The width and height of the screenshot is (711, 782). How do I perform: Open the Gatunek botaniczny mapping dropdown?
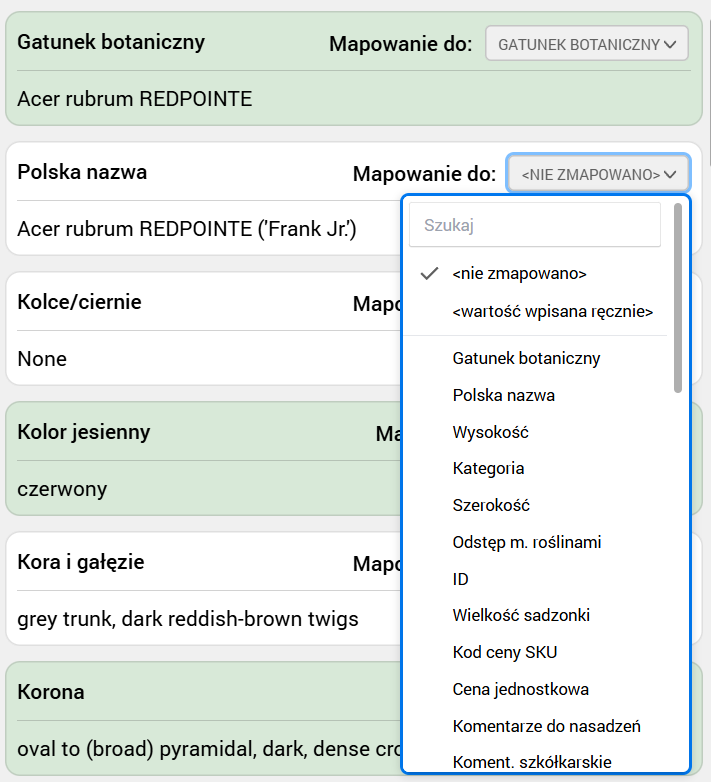[x=587, y=44]
